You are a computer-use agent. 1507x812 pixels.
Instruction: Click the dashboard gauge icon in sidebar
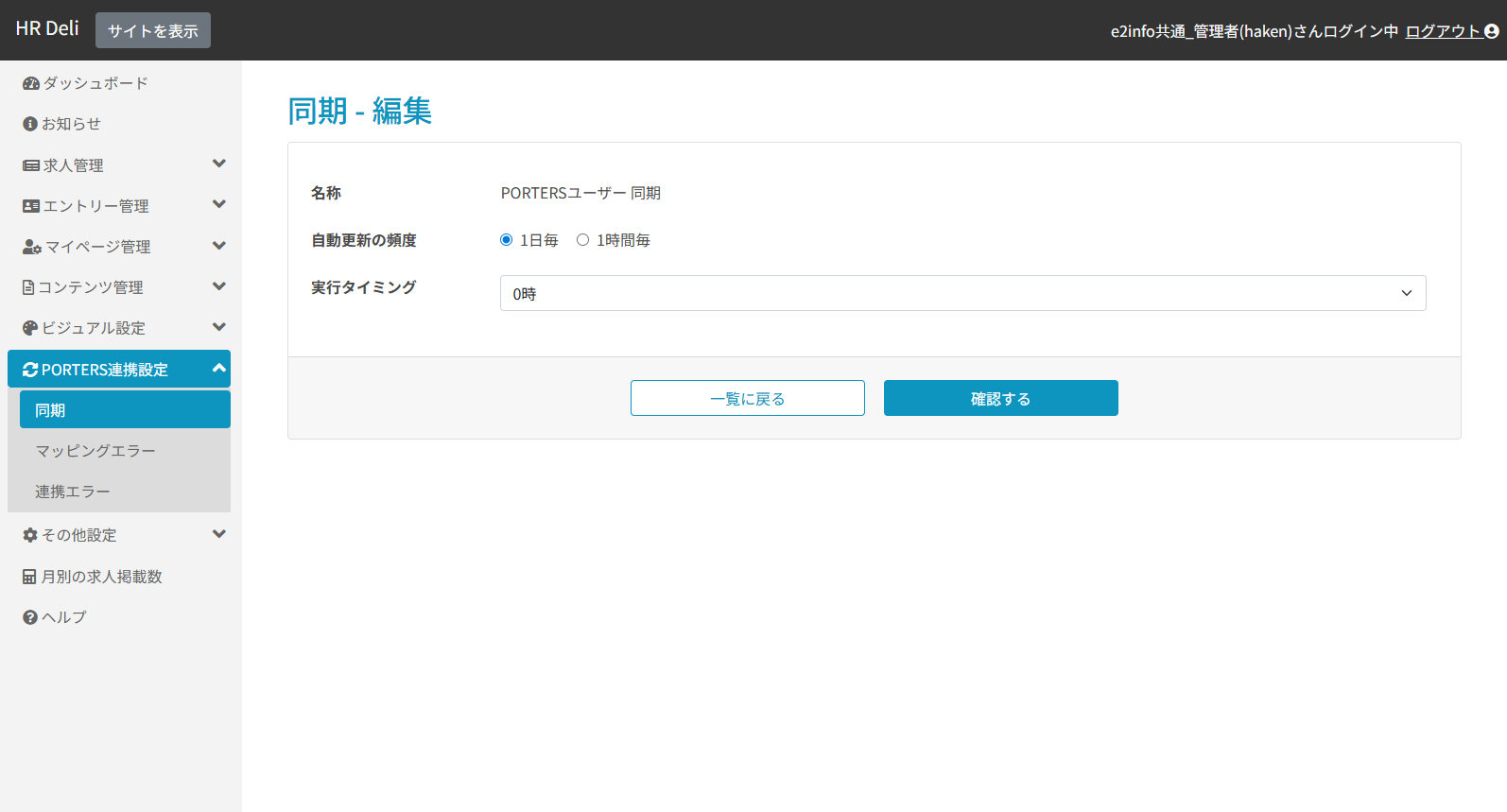click(30, 83)
